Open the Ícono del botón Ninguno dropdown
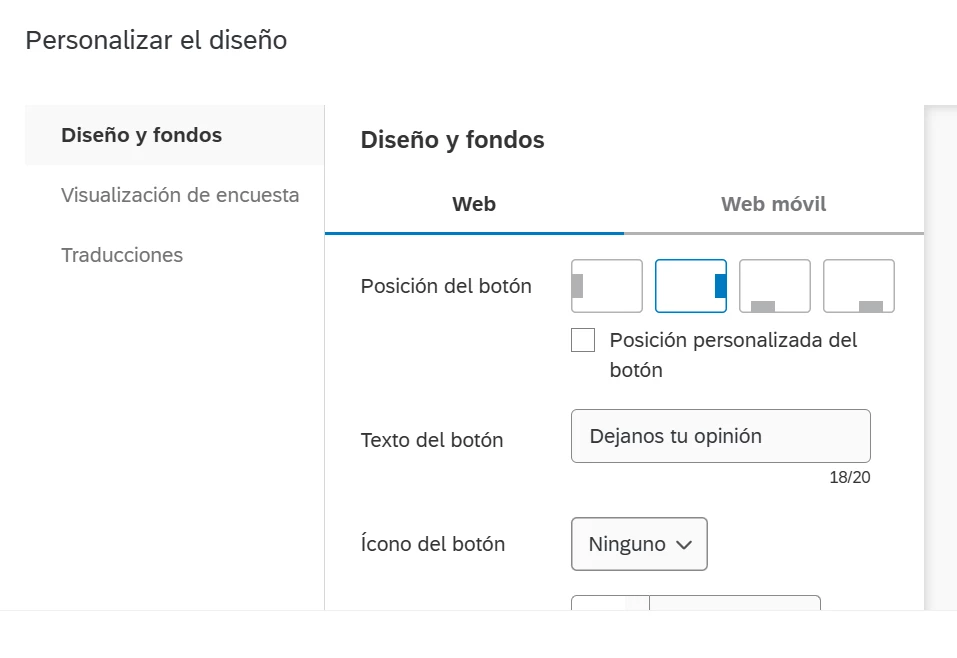Screen dimensions: 957x658 (639, 544)
